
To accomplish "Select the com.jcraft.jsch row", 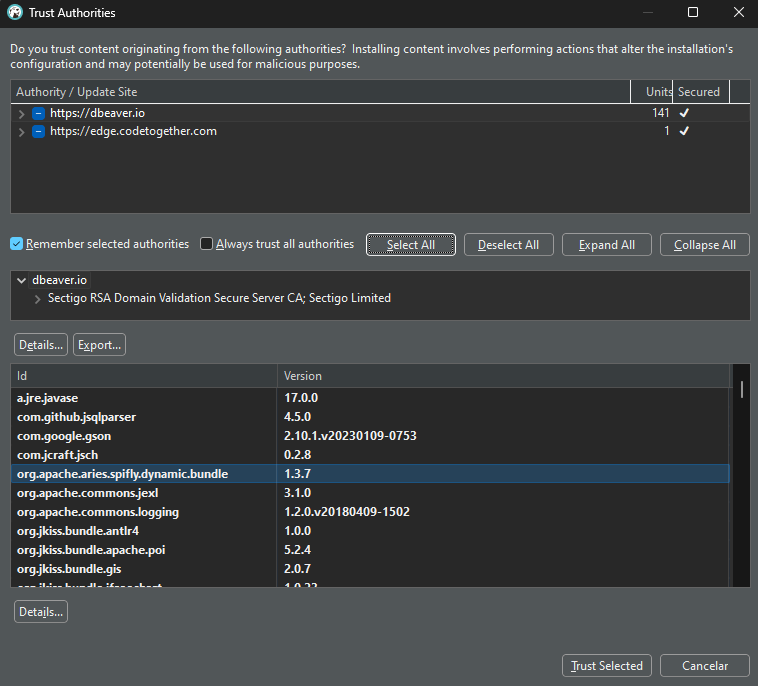I will (370, 455).
